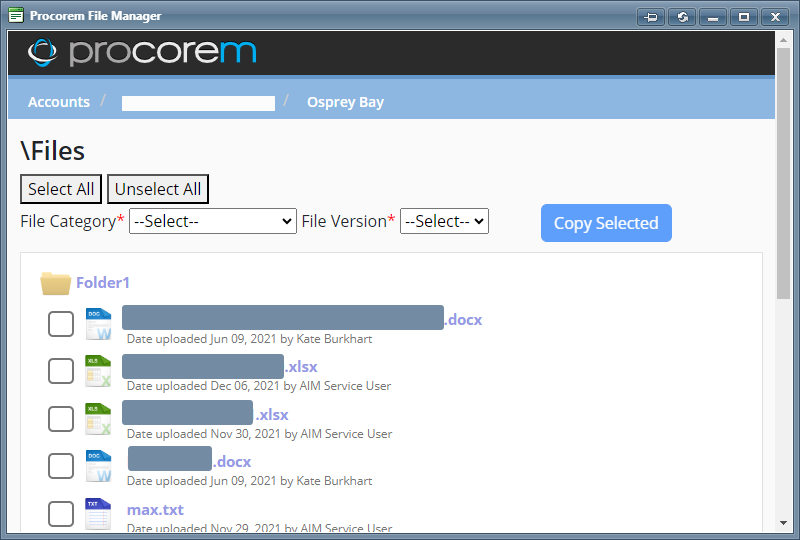
Task: Click the 'File Version' label
Action: click(344, 222)
